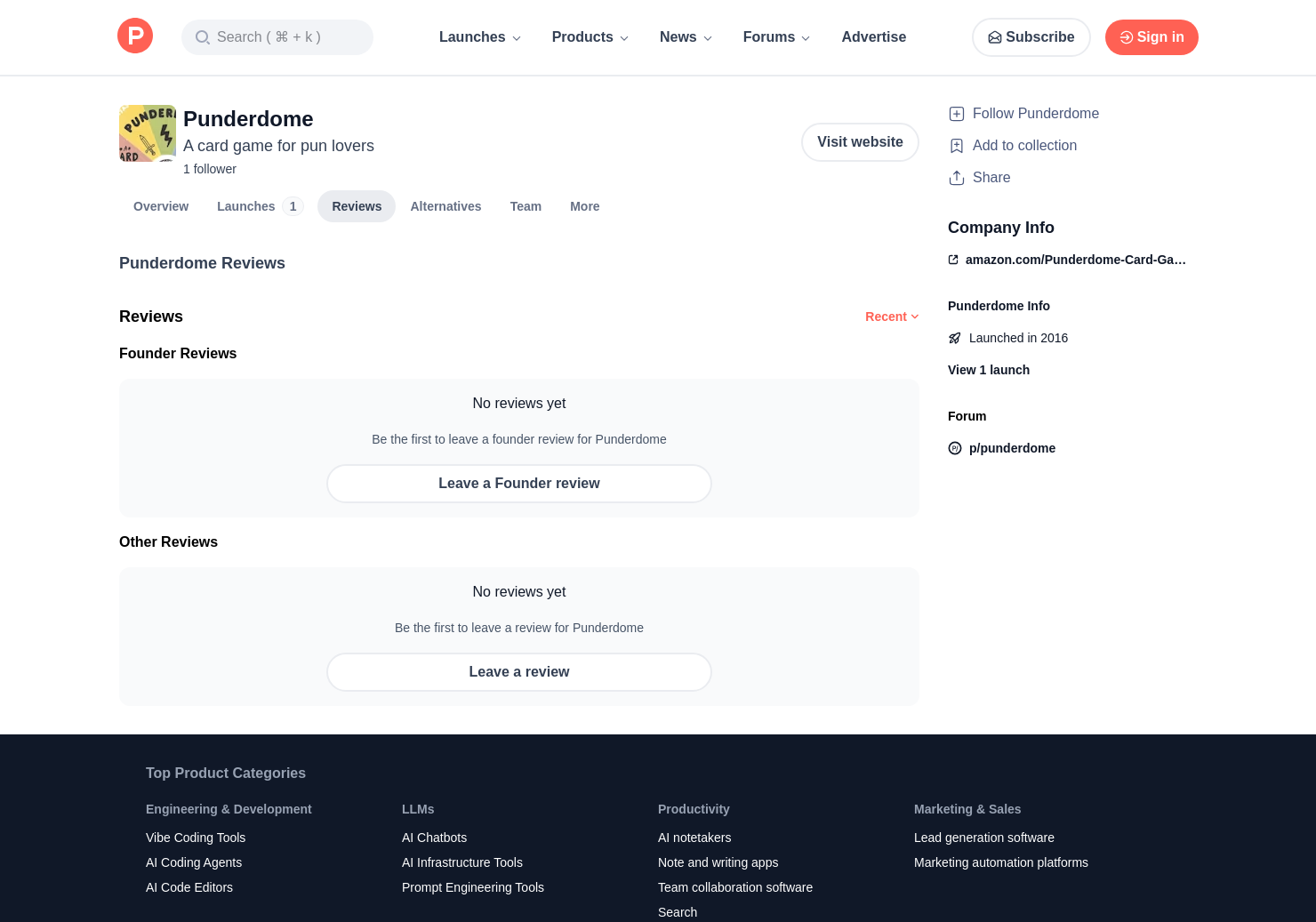
Task: Click the Follow Punderdome plus icon
Action: point(957,114)
